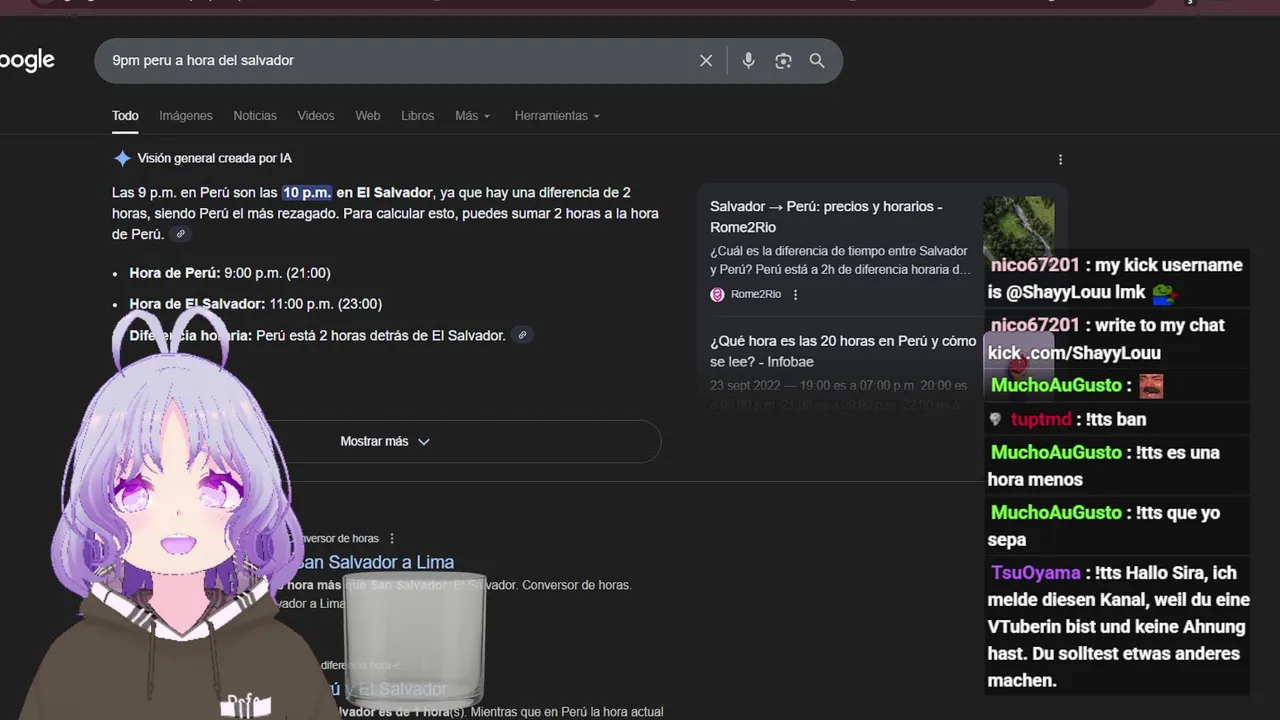Switch to the 'Libros' tab
The height and width of the screenshot is (720, 1280).
[418, 116]
